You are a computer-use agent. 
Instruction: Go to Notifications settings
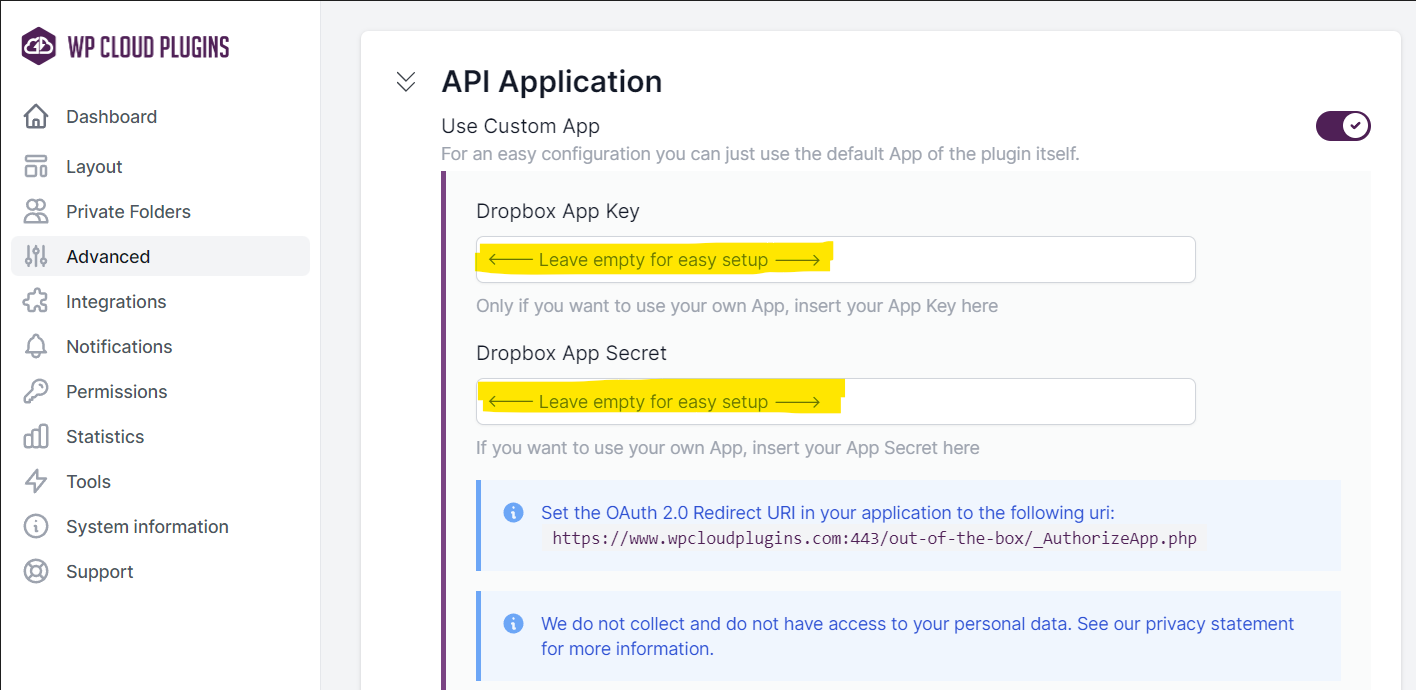(x=160, y=346)
